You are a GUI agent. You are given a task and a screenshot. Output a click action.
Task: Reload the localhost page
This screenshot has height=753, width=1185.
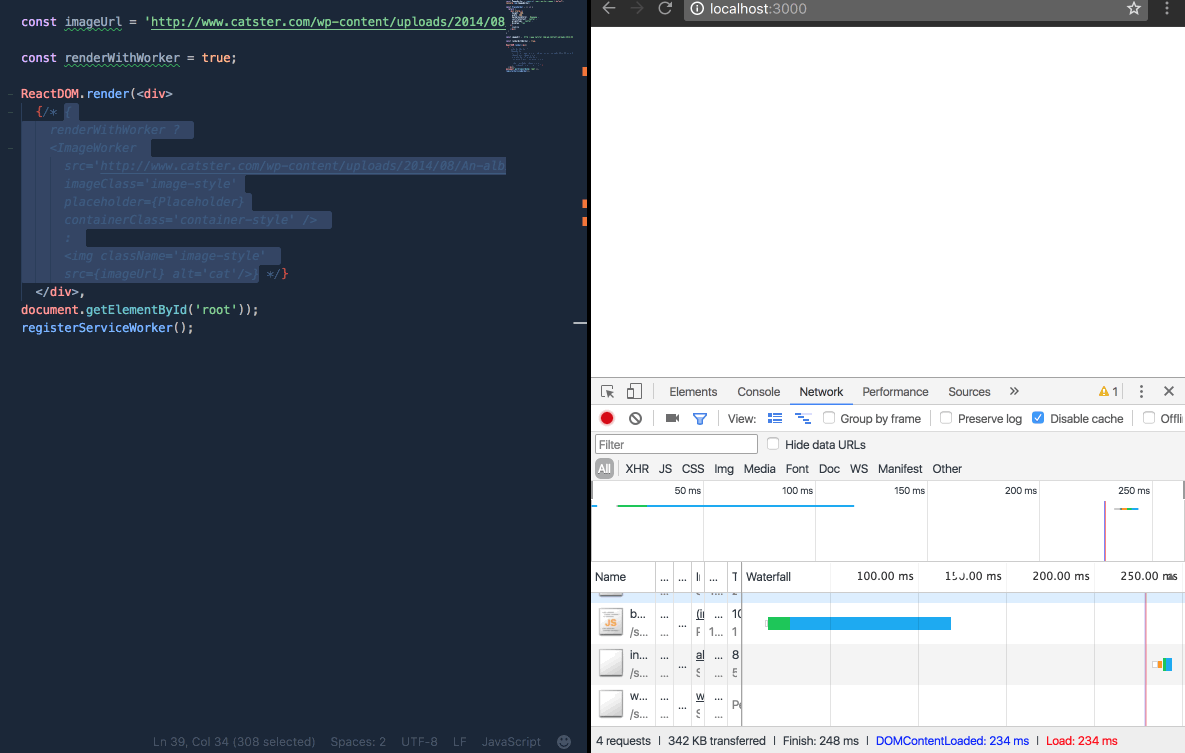(x=665, y=8)
